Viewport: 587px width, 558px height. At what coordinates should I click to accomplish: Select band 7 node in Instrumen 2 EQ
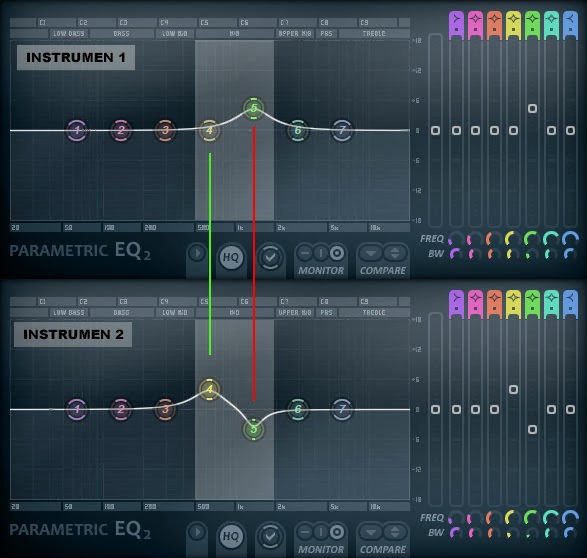pos(342,409)
